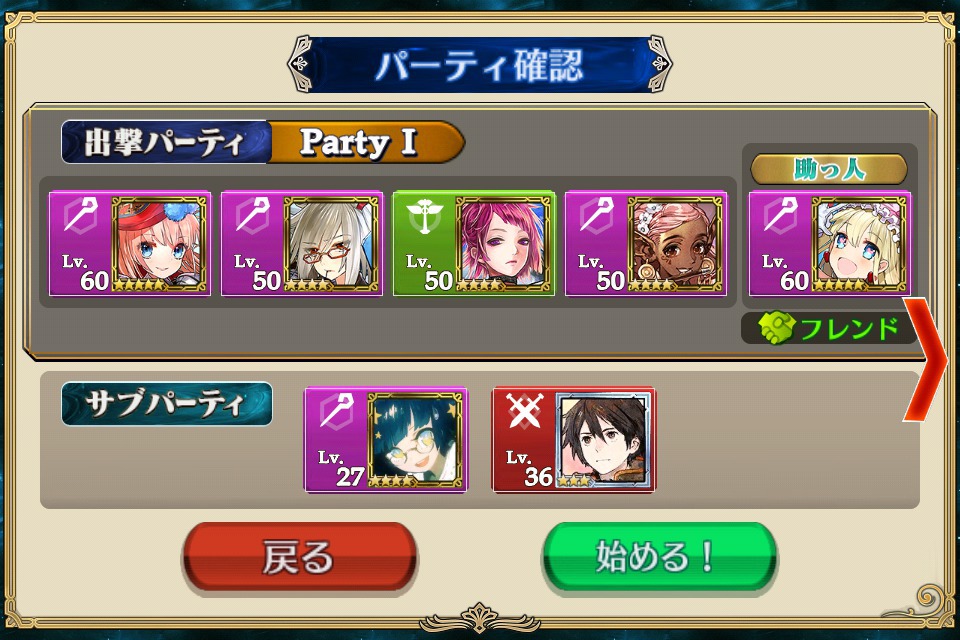Select the dark-skinned elf character portrait

pyautogui.click(x=675, y=243)
